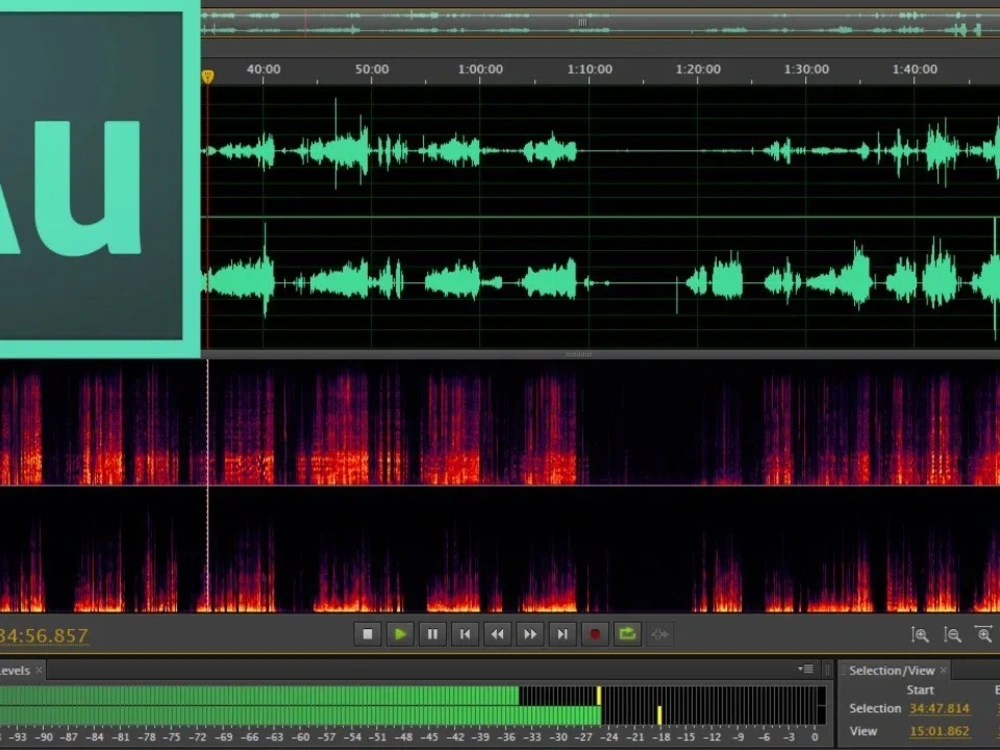Click the Fast Forward button

tap(530, 634)
